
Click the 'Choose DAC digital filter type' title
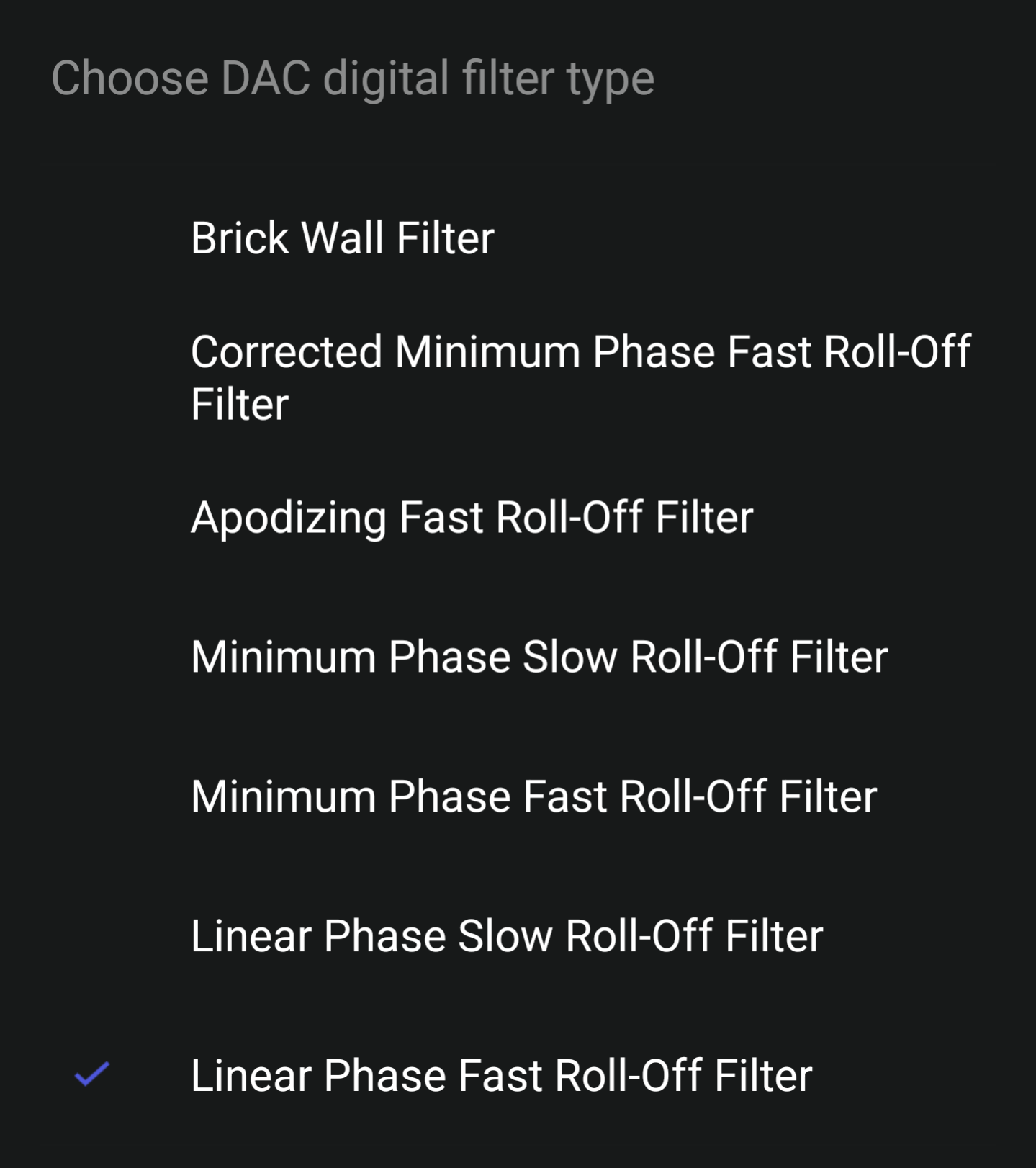(x=353, y=78)
